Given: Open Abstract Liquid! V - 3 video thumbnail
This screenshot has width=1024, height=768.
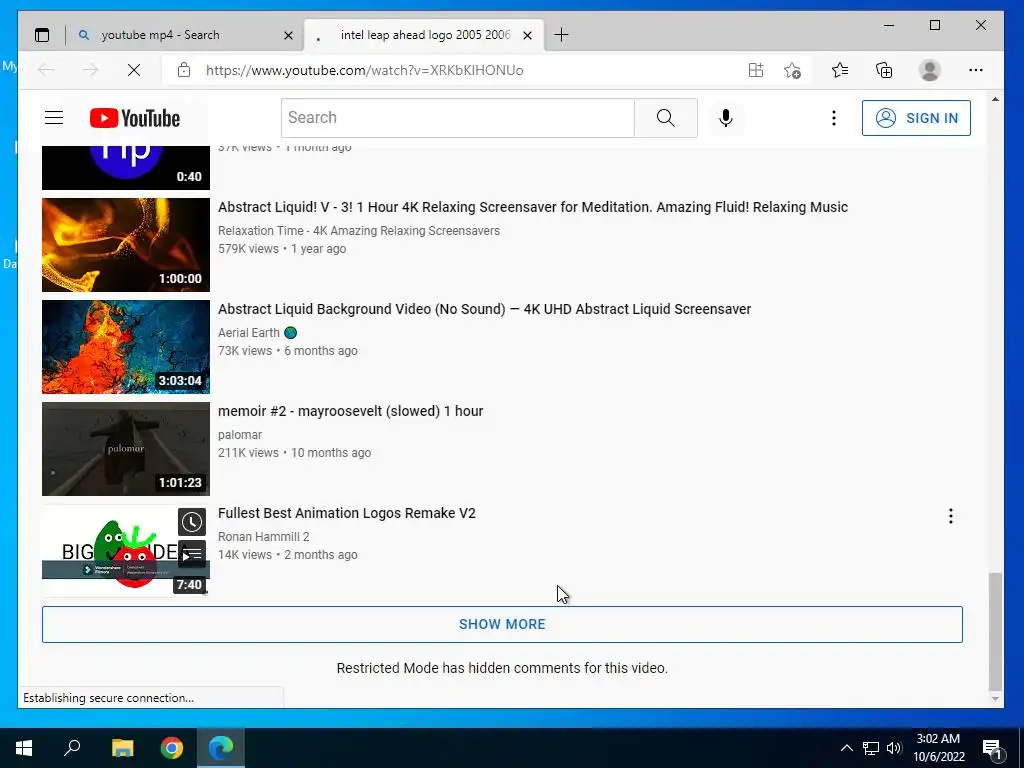Looking at the screenshot, I should [x=126, y=245].
